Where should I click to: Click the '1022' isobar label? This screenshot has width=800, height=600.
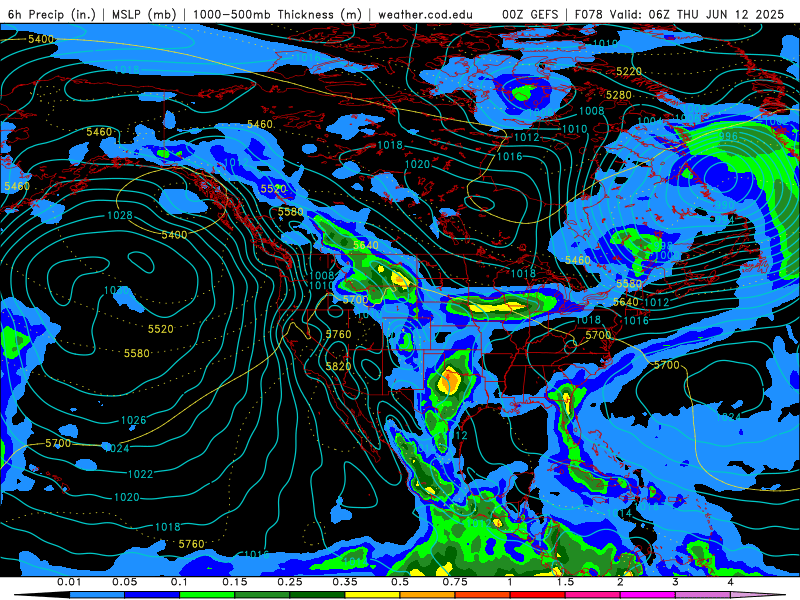pos(140,474)
